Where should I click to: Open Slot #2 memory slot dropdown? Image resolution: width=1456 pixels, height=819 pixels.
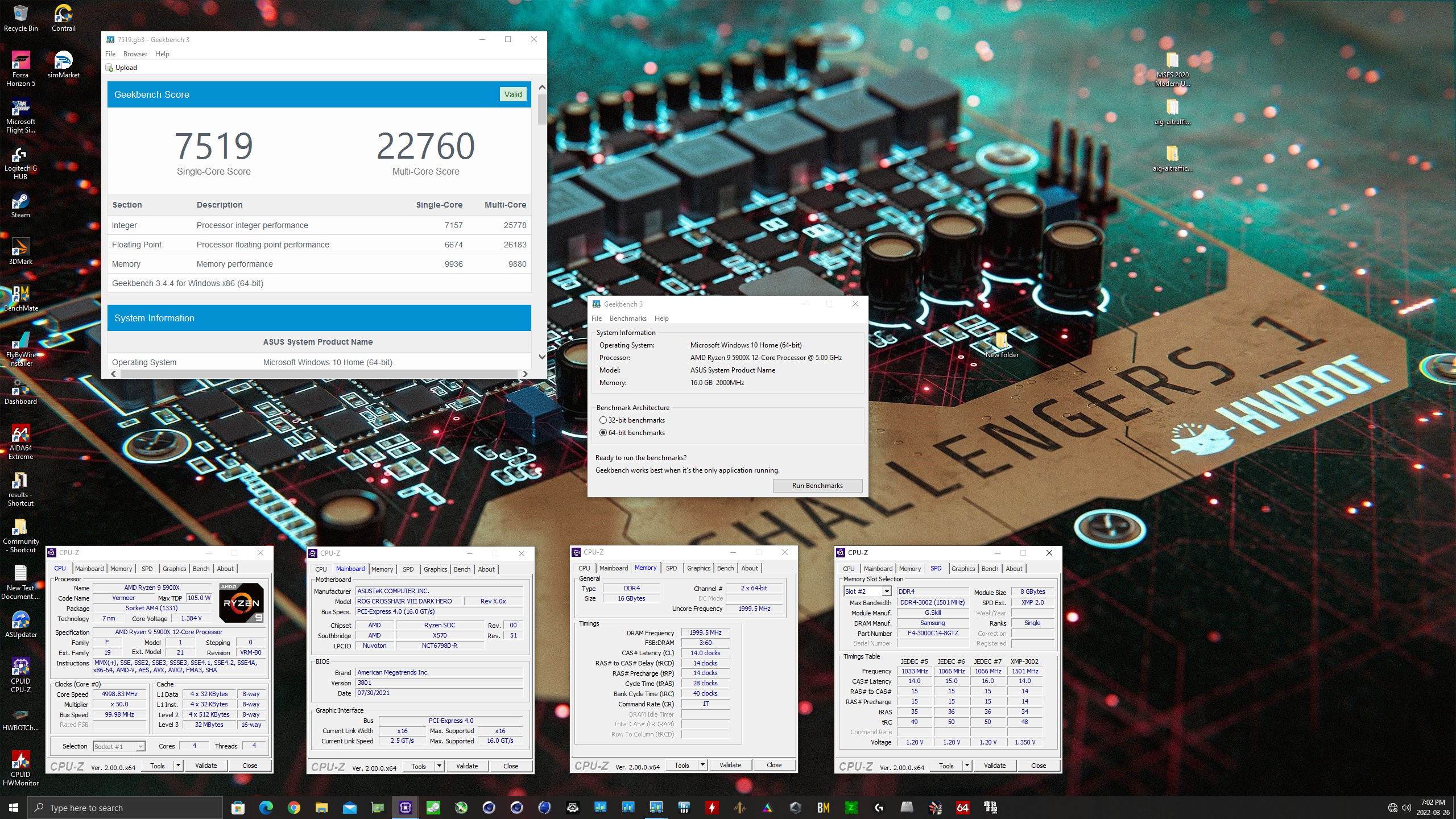867,591
